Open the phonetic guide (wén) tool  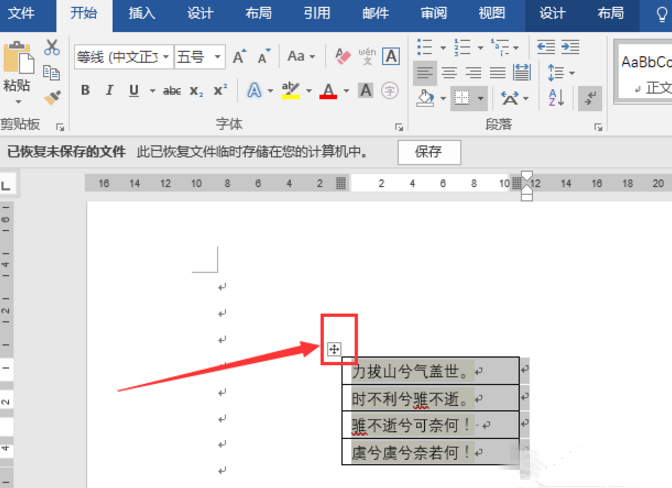(x=367, y=56)
